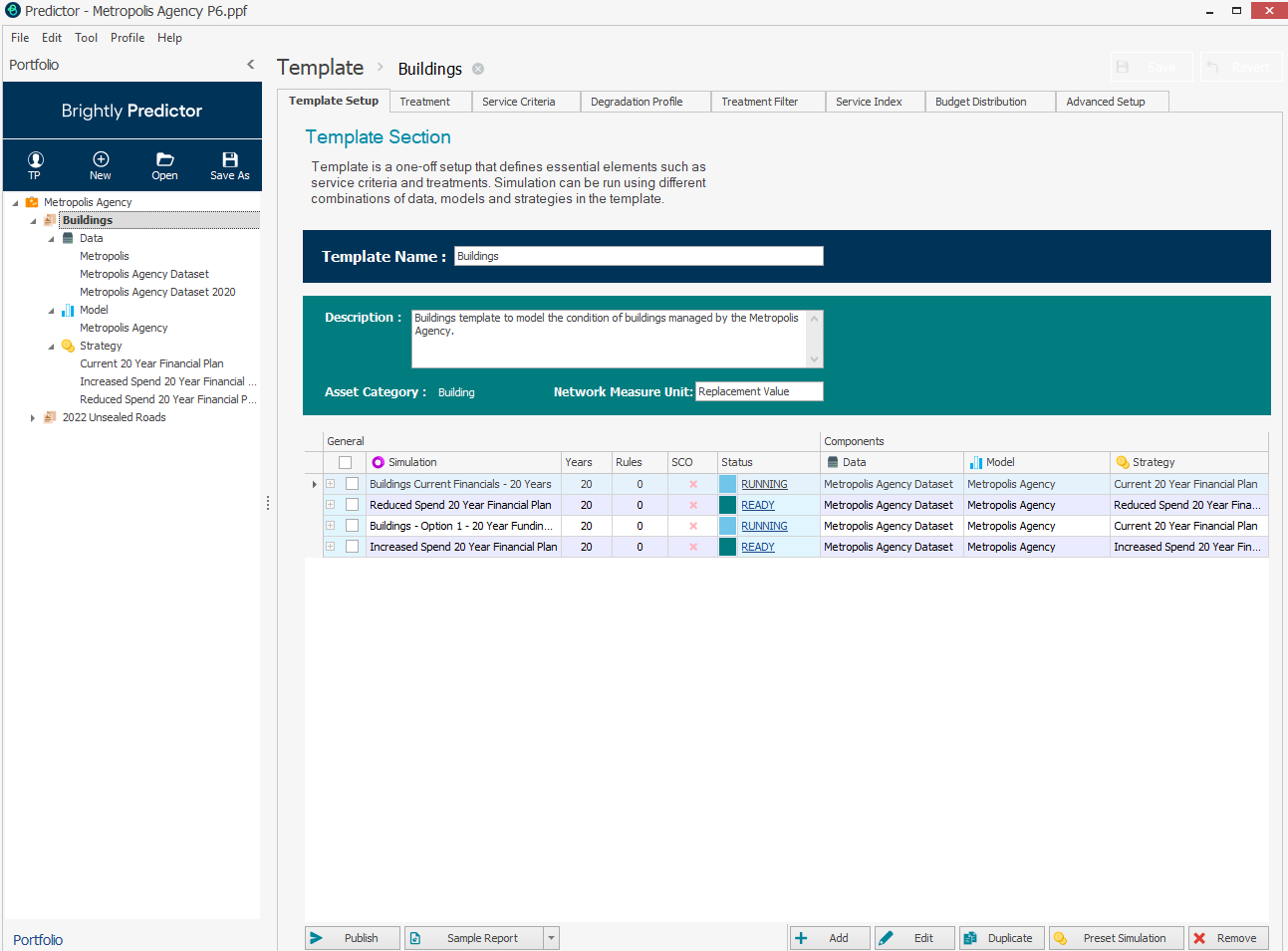Select Current 20 Year Financial Plan in the tree
Screen dimensions: 1288x951
pyautogui.click(x=151, y=363)
